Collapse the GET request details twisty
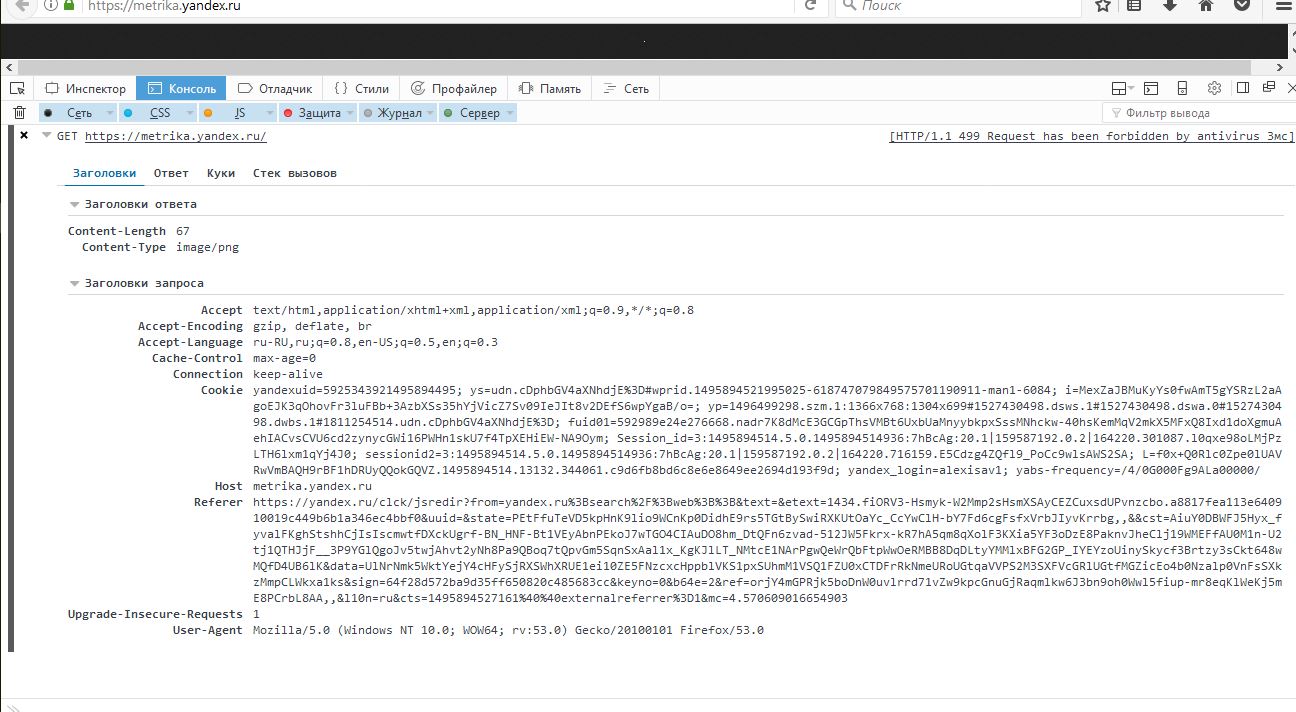1296x712 pixels. click(46, 136)
